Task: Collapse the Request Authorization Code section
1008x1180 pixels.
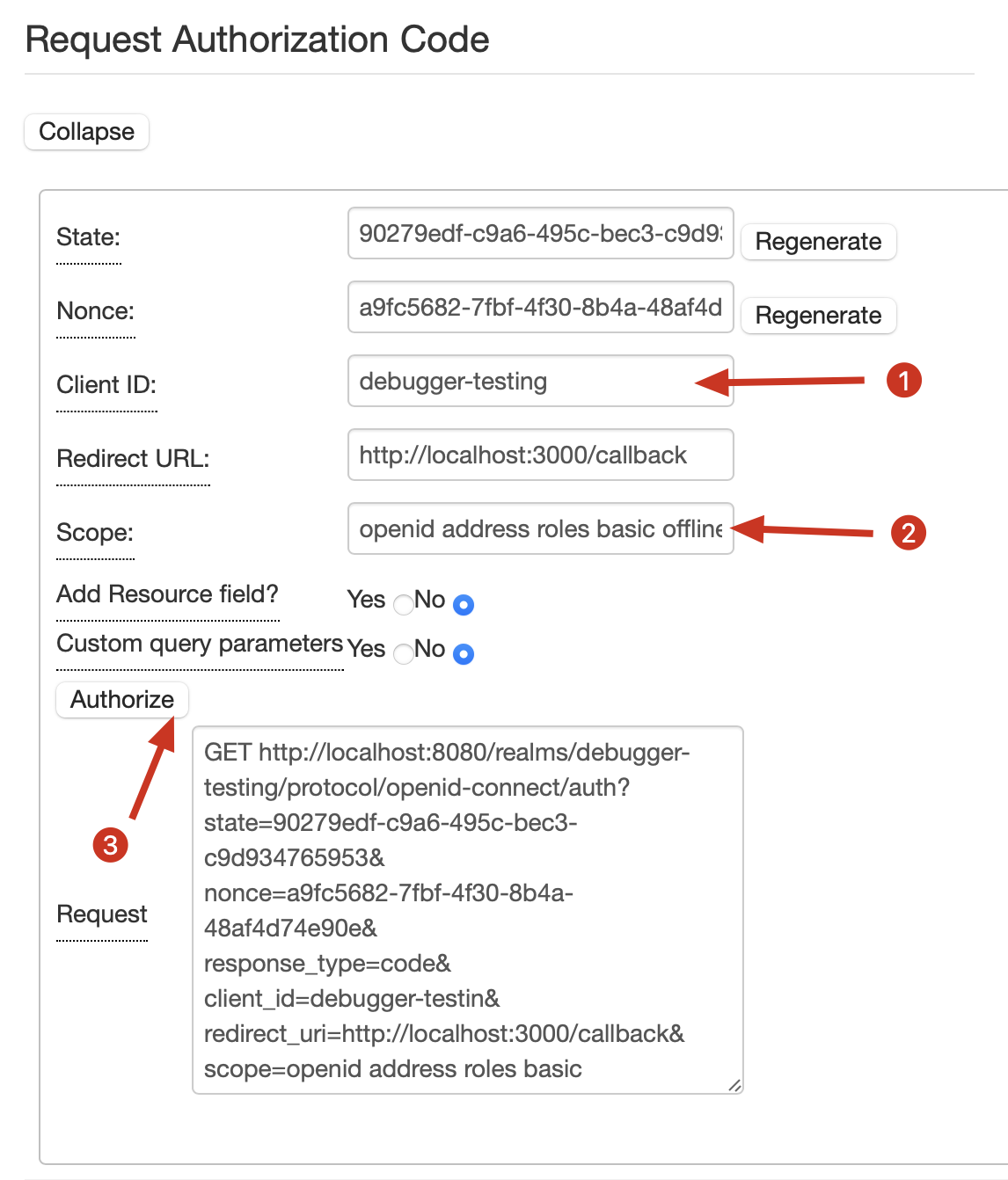Action: 86,132
